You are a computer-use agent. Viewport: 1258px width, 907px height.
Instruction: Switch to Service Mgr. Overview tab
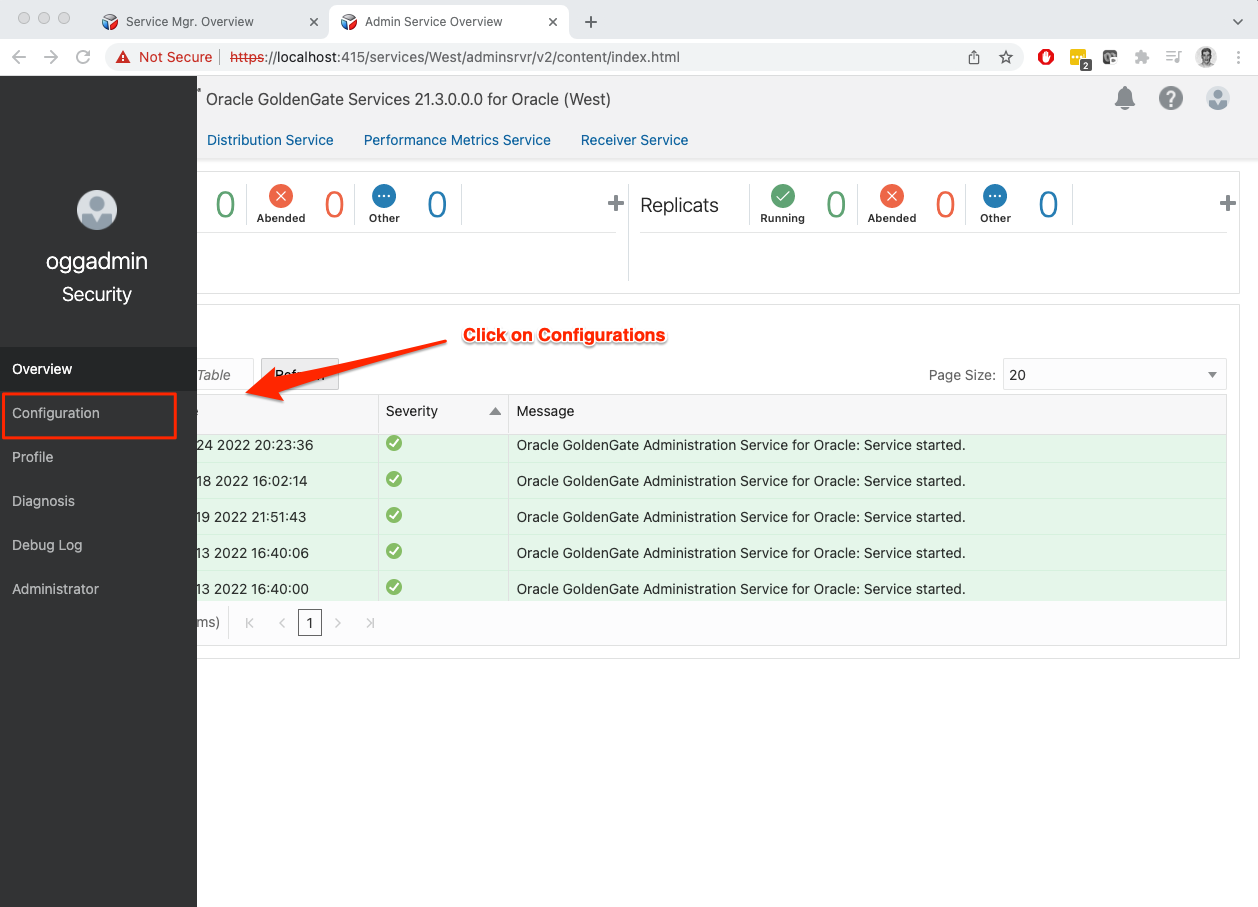[189, 21]
